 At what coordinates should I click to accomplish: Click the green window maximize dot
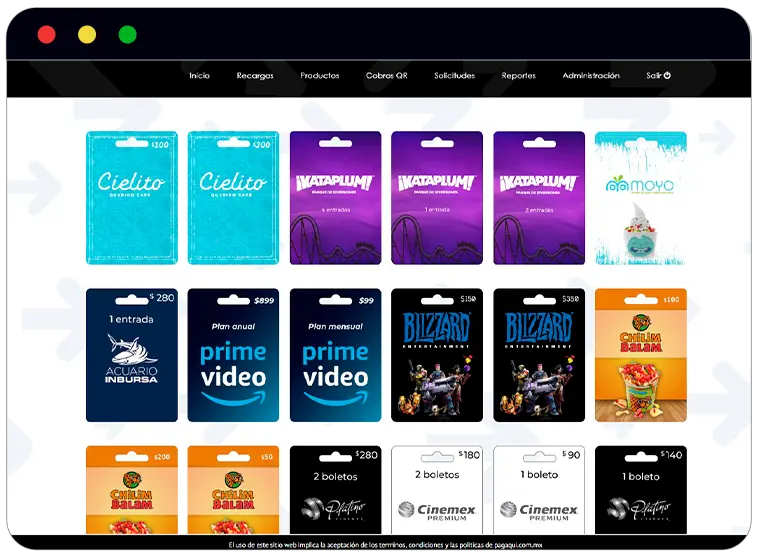(x=127, y=35)
